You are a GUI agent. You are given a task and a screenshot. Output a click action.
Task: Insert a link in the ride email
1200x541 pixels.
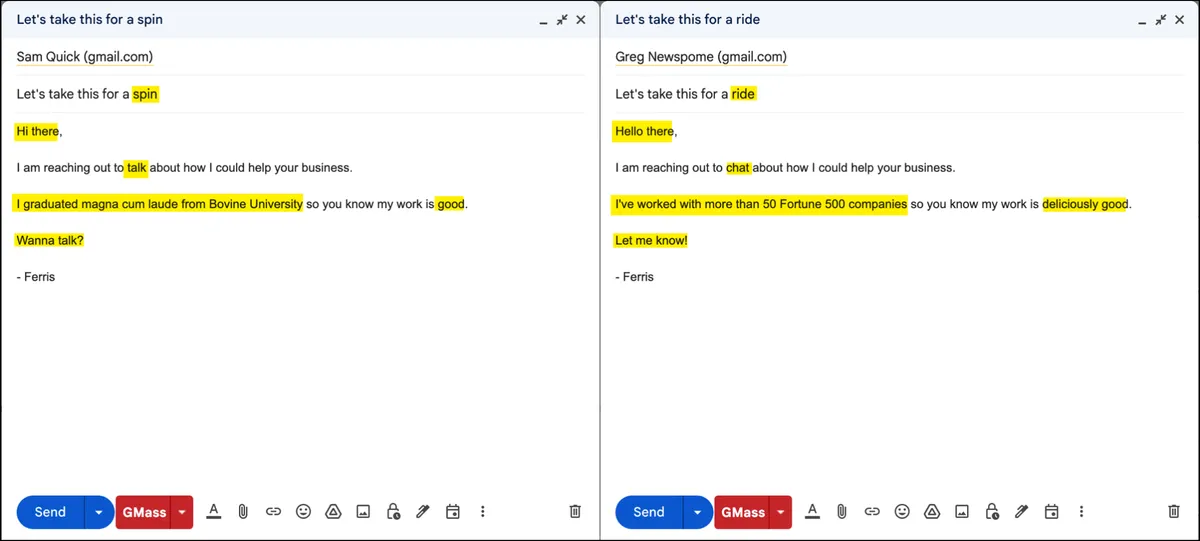click(x=872, y=511)
